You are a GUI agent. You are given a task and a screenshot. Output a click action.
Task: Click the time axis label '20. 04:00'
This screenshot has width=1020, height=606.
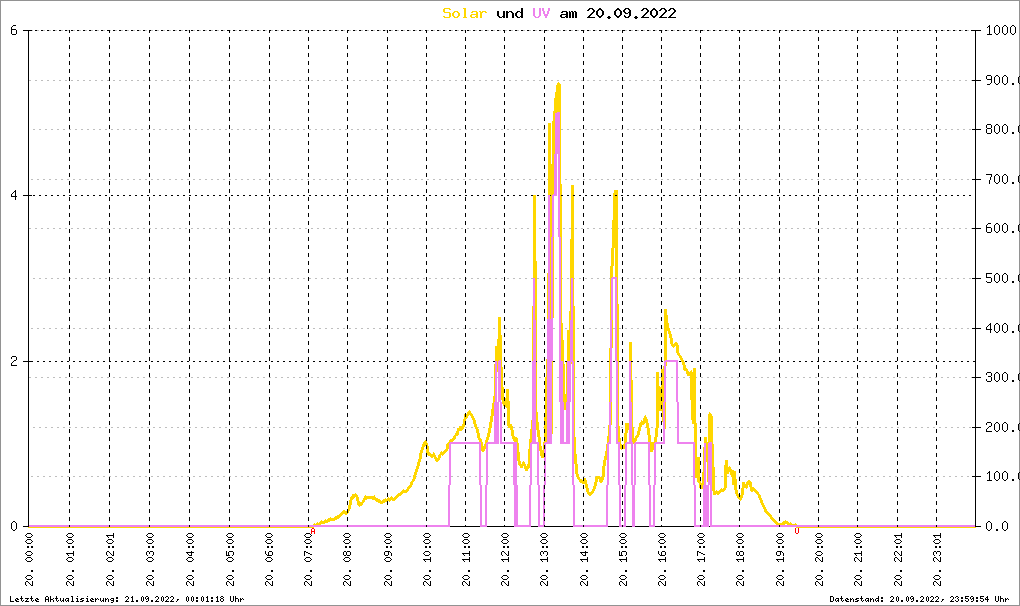tap(190, 560)
